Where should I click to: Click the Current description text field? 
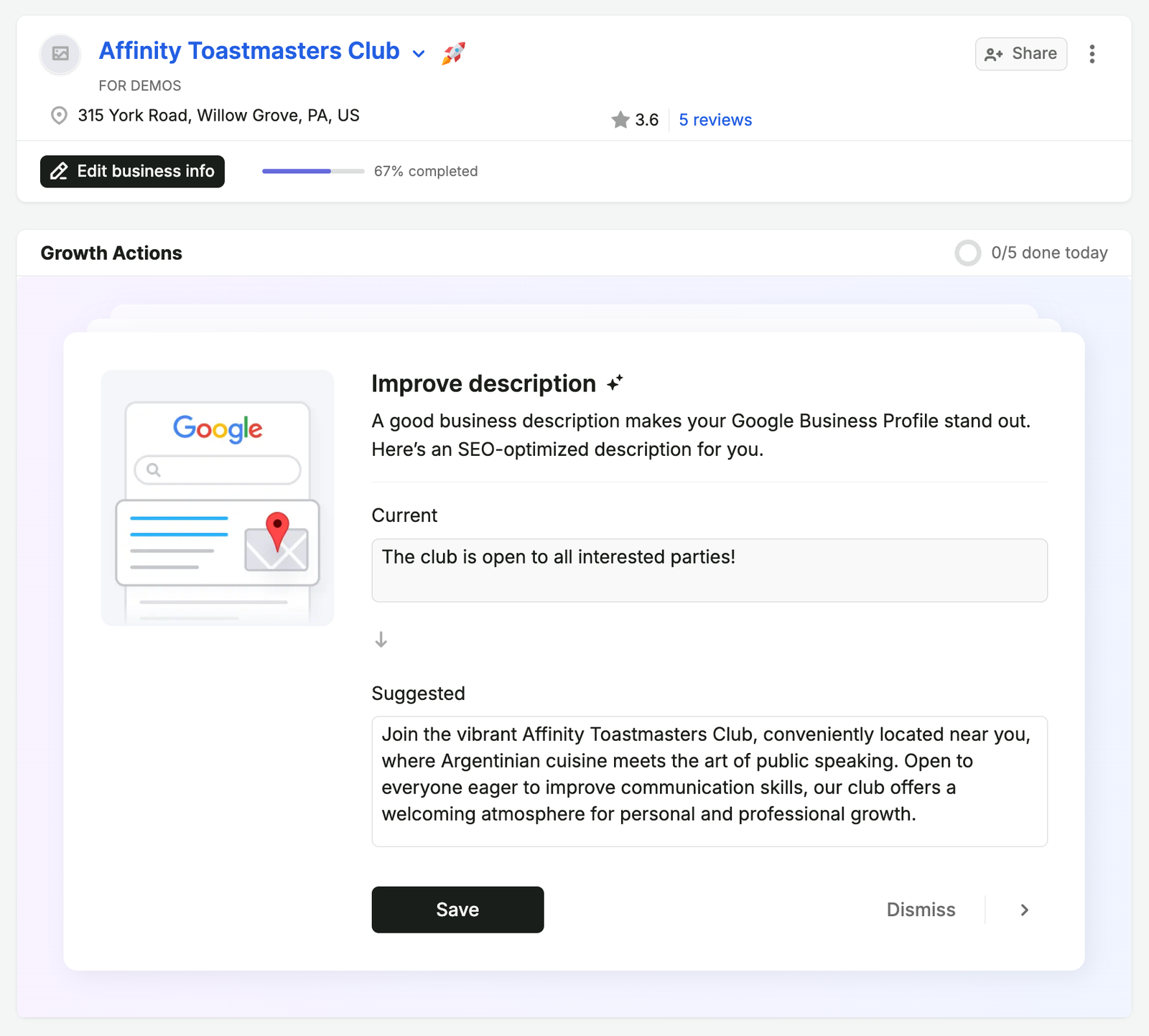pyautogui.click(x=710, y=570)
